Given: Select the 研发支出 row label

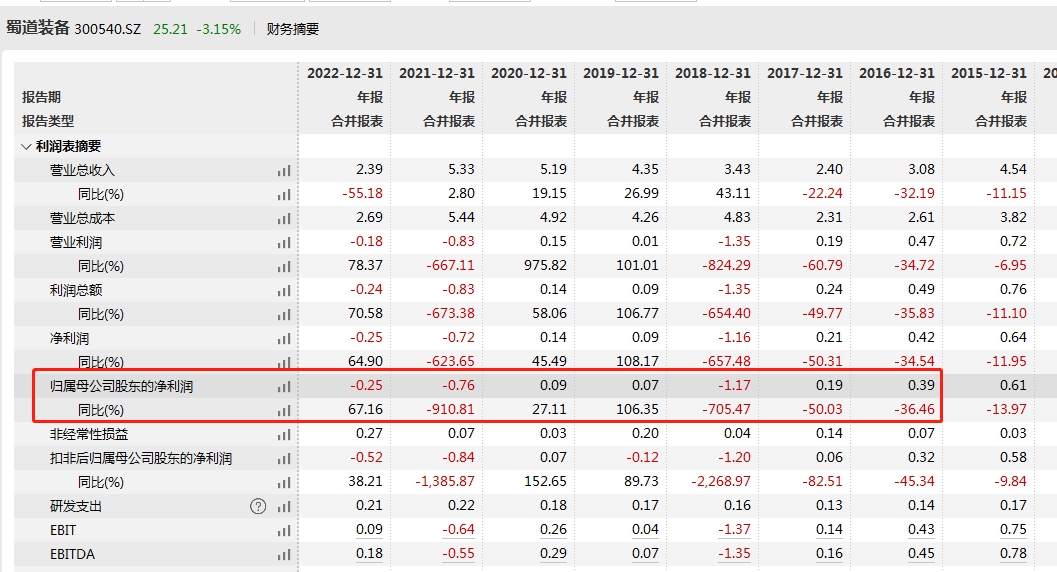Looking at the screenshot, I should coord(76,507).
